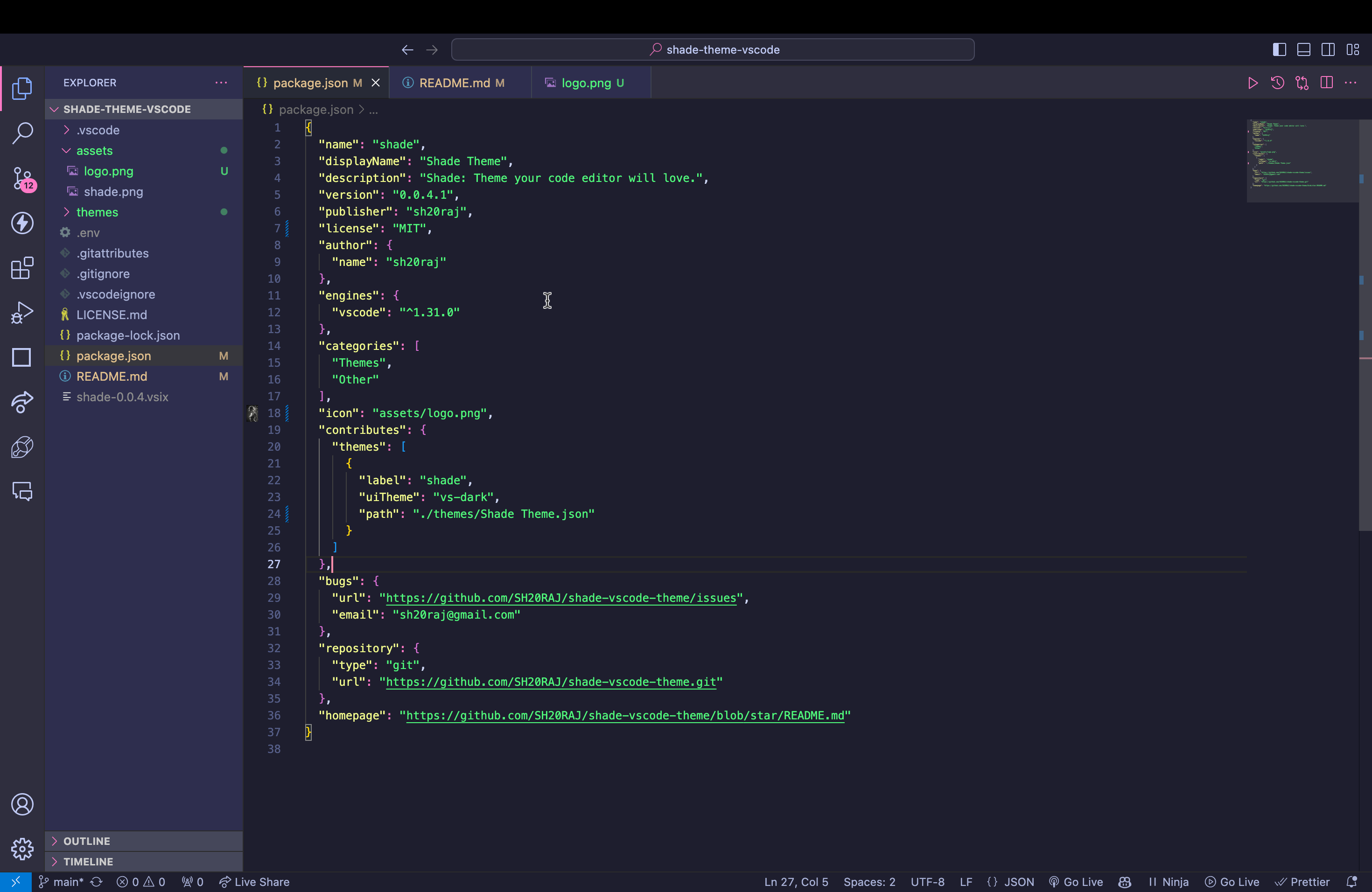This screenshot has width=1372, height=892.
Task: Click the split editor right icon
Action: click(x=1326, y=83)
